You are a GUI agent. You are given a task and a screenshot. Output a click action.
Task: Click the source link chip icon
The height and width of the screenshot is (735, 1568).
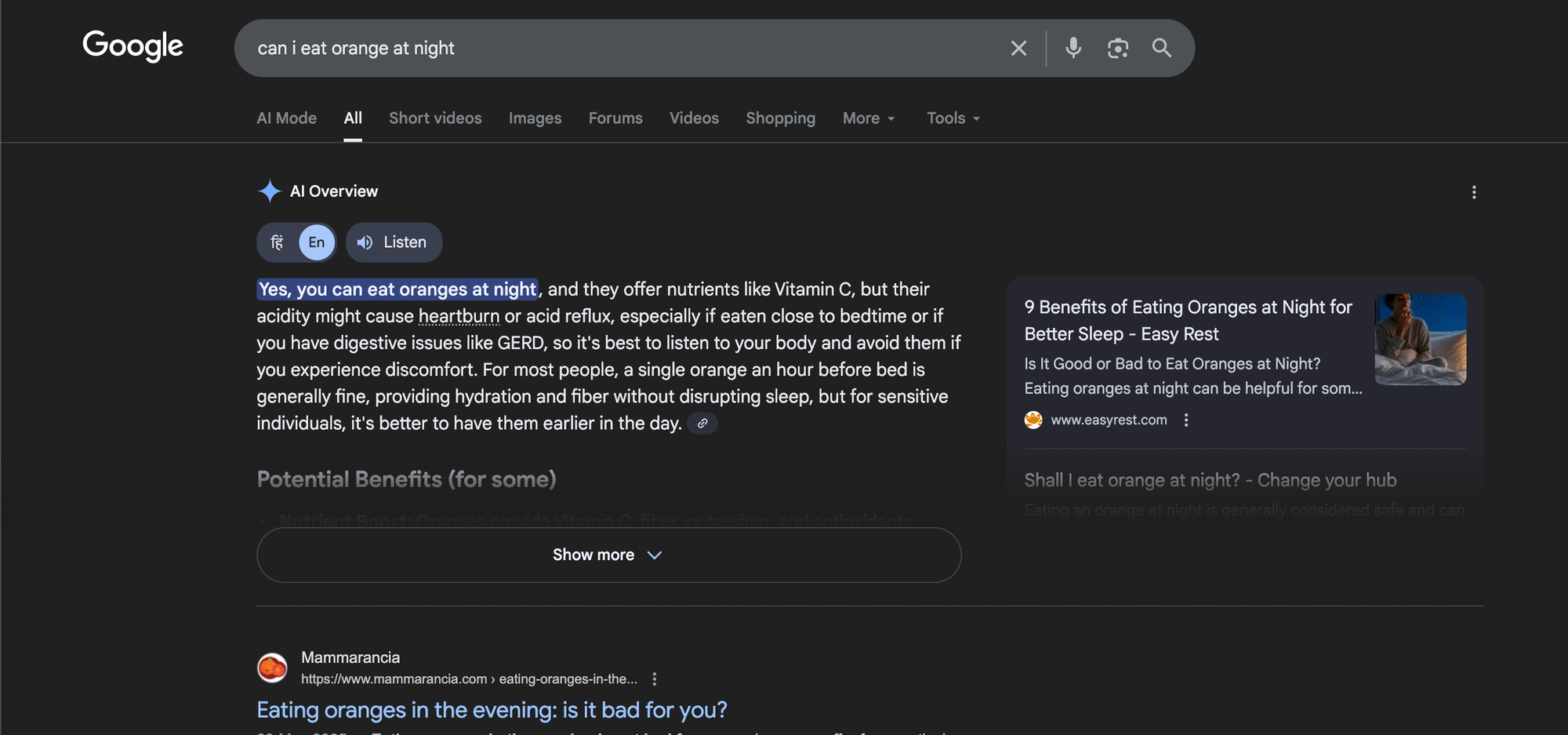pos(702,424)
